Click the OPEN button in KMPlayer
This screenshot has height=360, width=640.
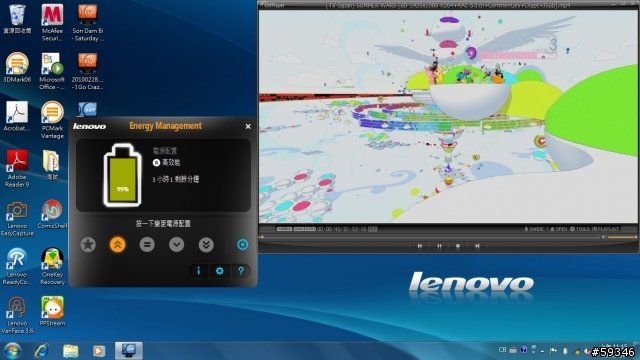(559, 229)
